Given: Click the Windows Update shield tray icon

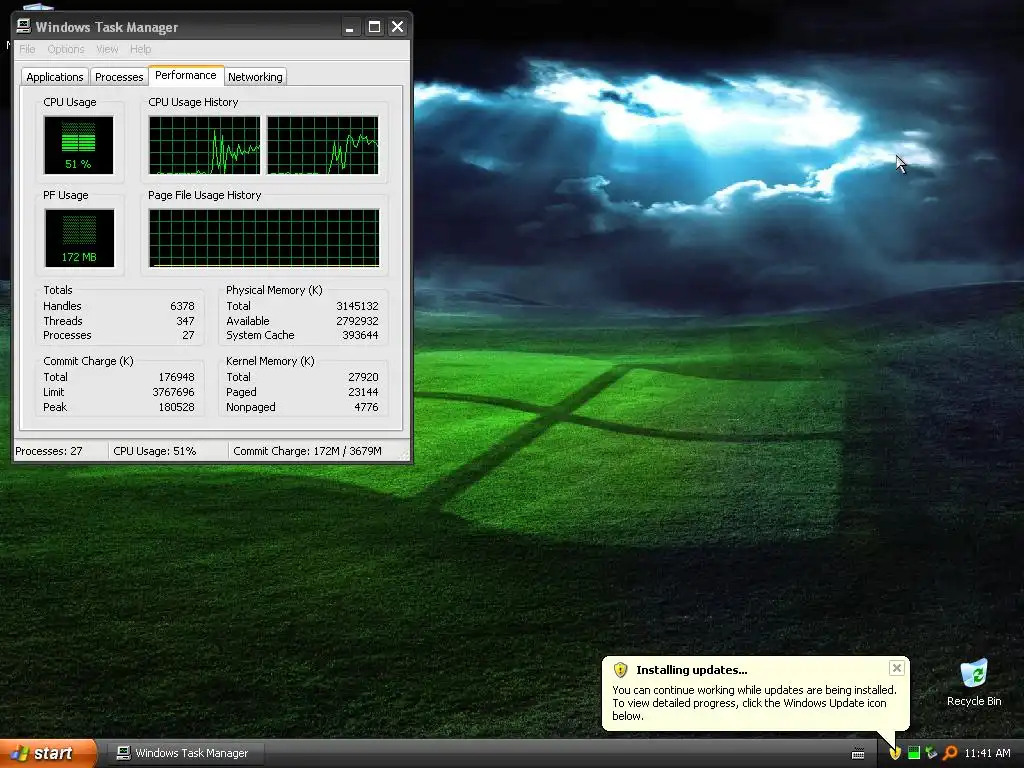Looking at the screenshot, I should [x=895, y=753].
